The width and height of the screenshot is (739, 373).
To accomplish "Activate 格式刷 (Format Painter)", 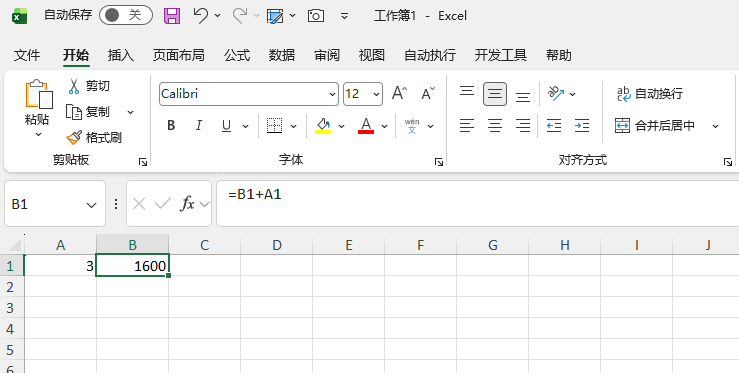I will pyautogui.click(x=94, y=138).
